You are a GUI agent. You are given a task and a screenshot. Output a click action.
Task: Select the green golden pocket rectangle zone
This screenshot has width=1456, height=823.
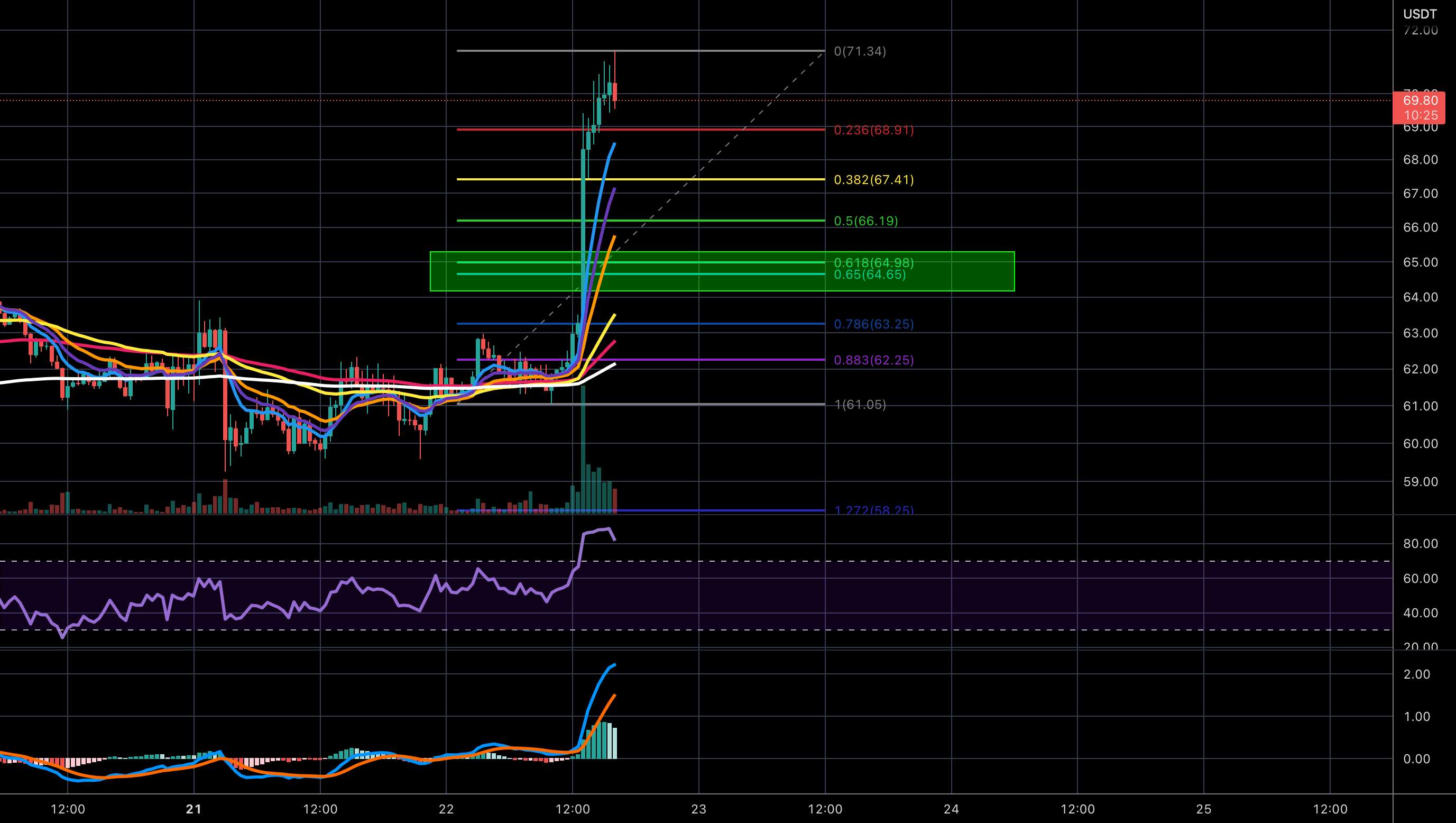(722, 271)
